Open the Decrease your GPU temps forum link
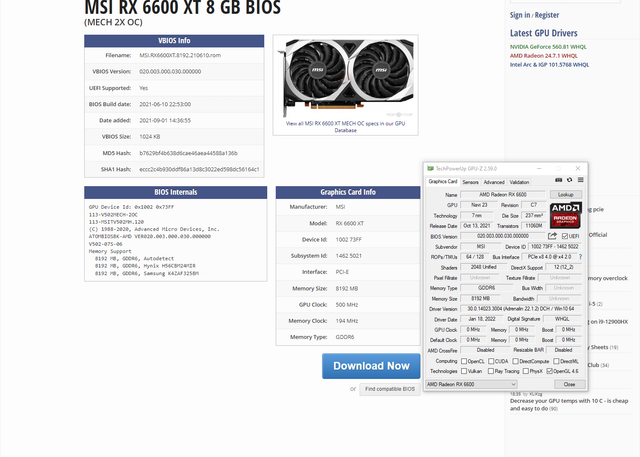The width and height of the screenshot is (640, 457). click(569, 405)
